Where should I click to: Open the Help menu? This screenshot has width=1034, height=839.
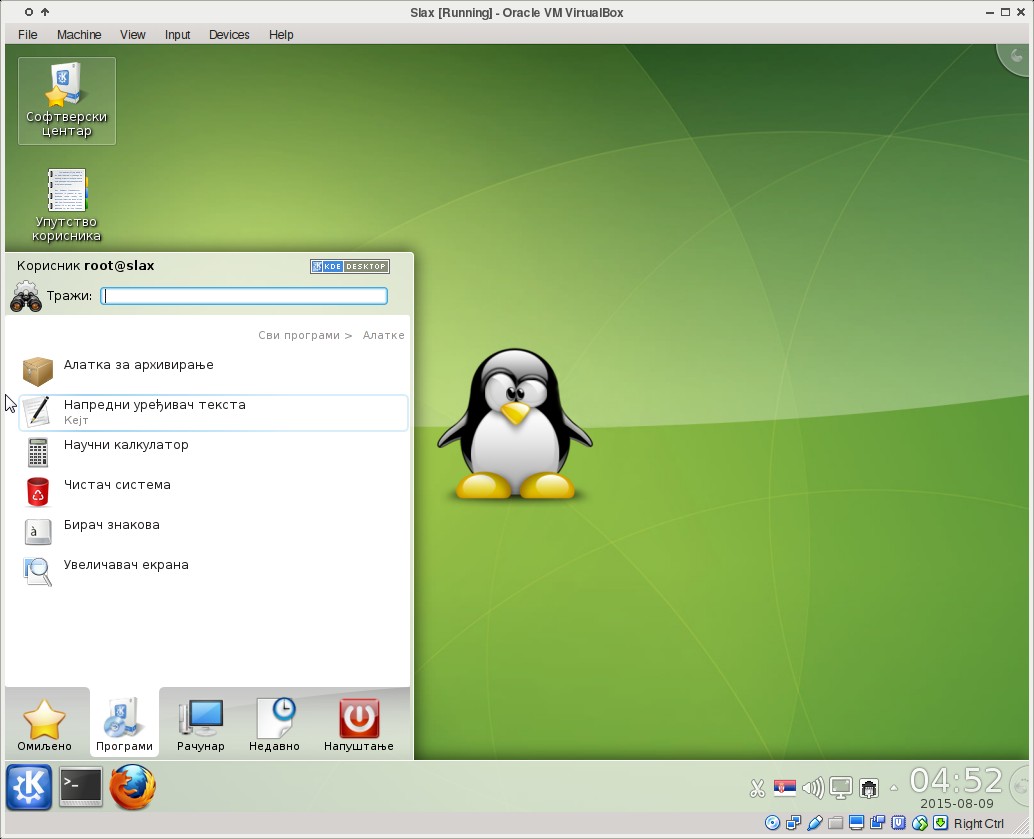(281, 35)
